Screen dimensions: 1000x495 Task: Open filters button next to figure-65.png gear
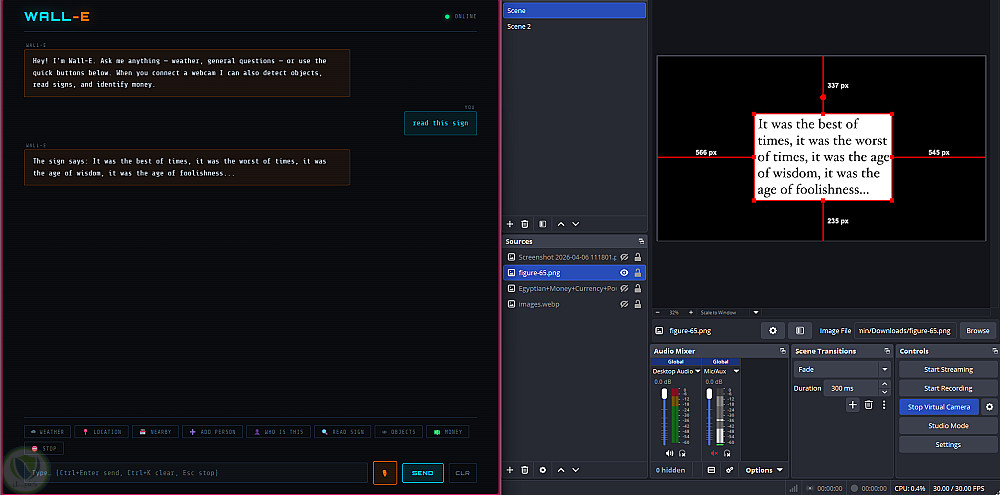[800, 330]
